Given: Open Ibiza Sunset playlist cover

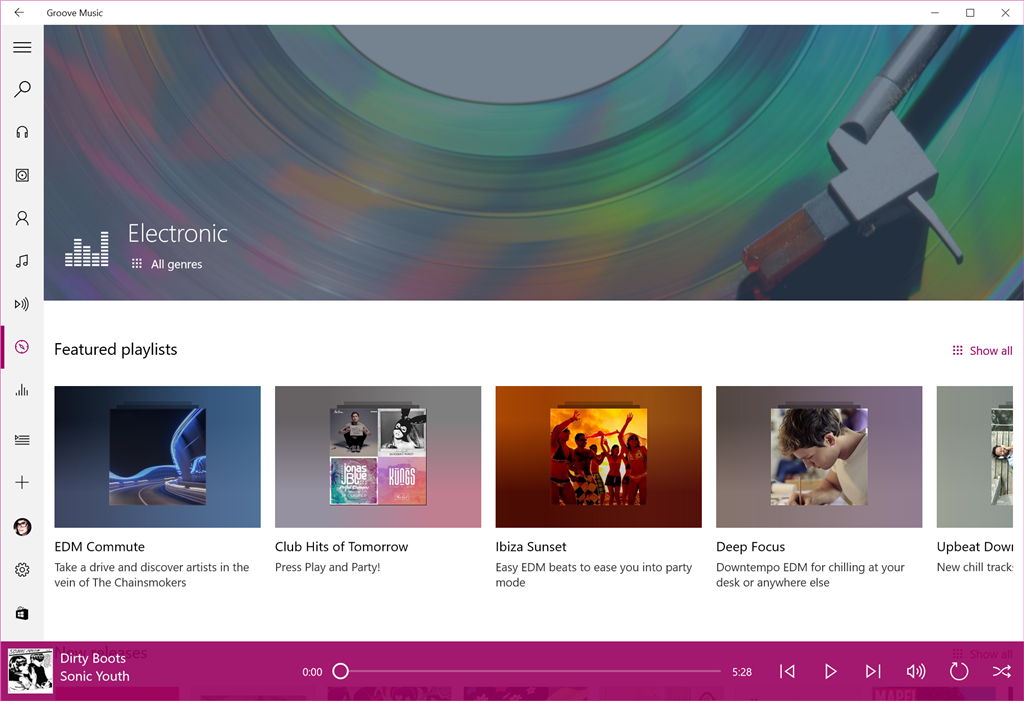Looking at the screenshot, I should (599, 457).
